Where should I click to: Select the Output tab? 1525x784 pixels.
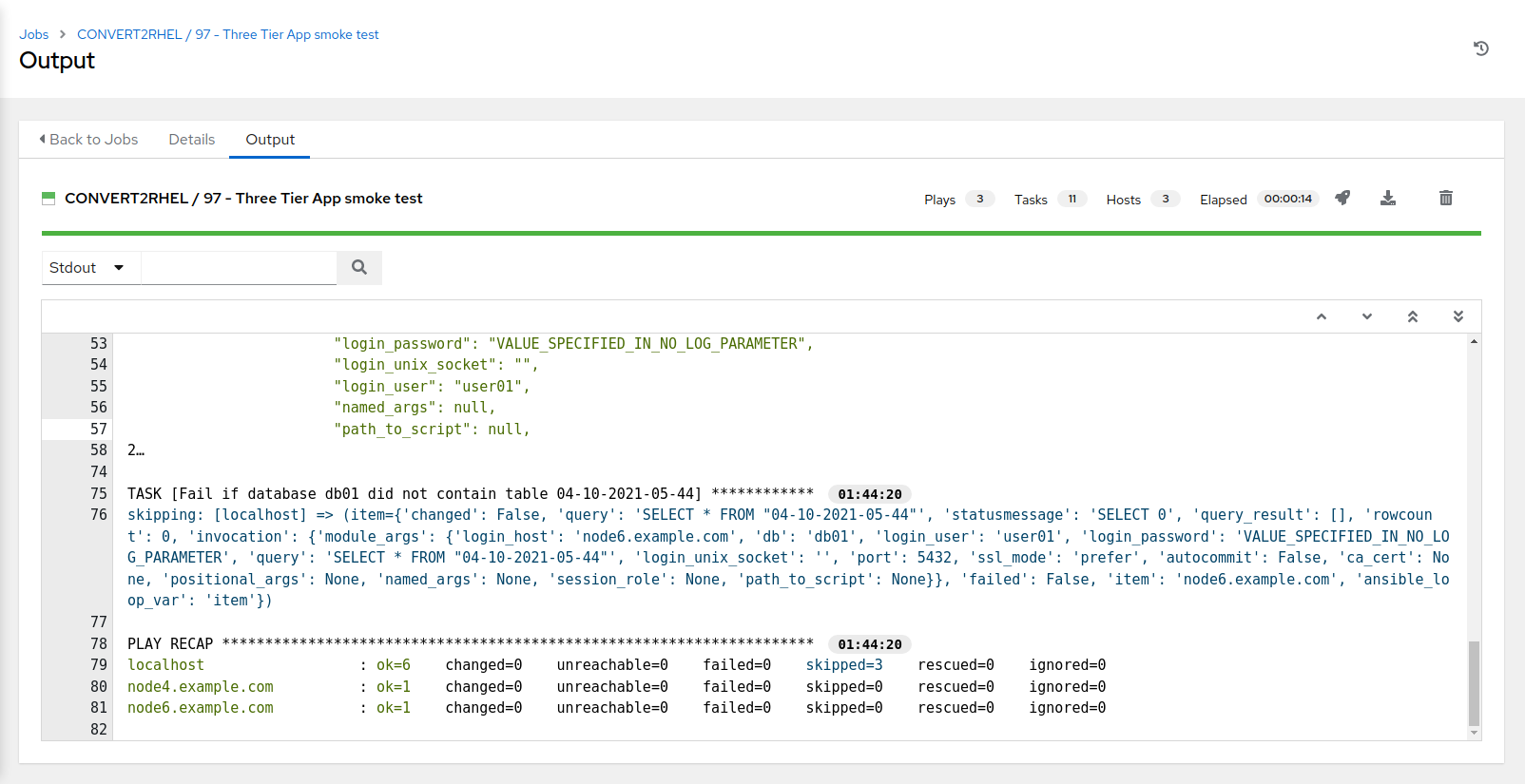(270, 139)
